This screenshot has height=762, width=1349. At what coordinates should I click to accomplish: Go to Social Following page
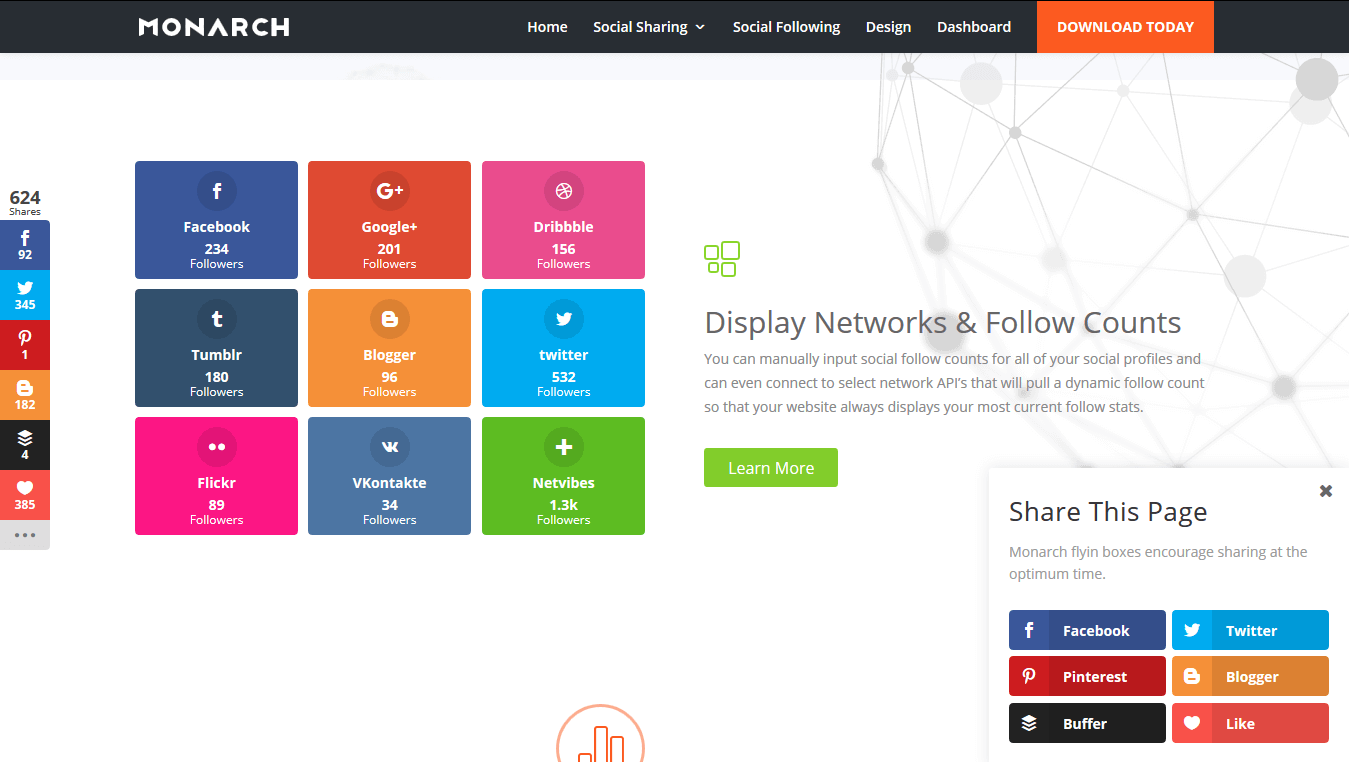tap(786, 27)
